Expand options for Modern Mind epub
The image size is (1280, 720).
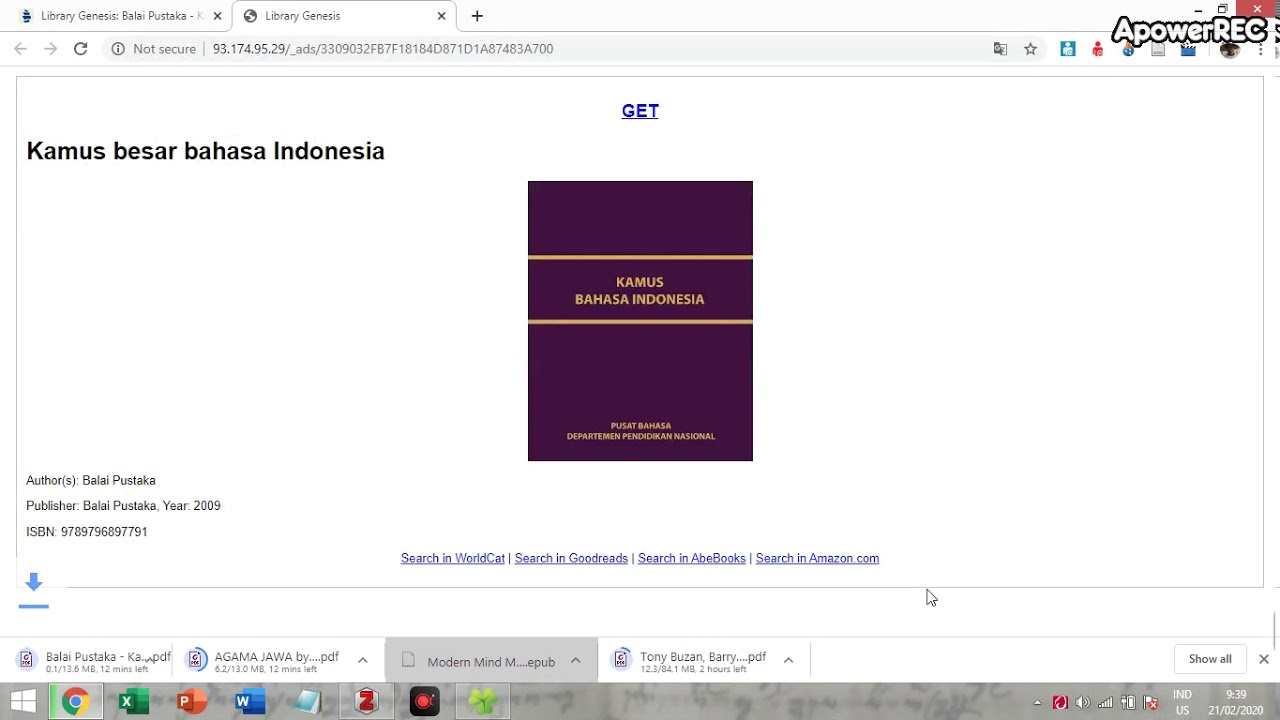point(576,660)
